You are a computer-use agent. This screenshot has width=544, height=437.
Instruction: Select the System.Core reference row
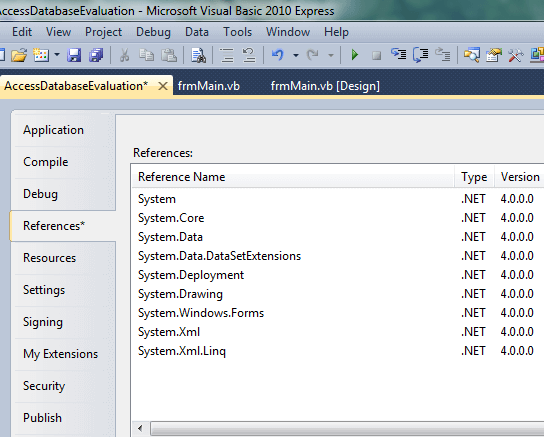(x=338, y=218)
